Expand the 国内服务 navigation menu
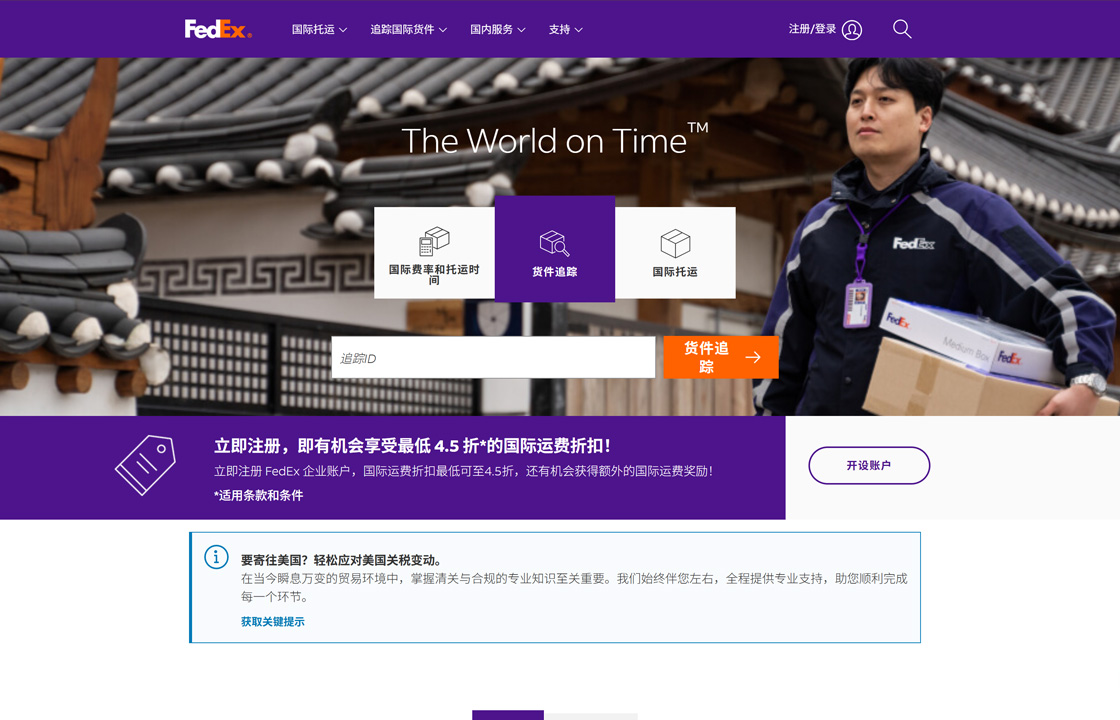The width and height of the screenshot is (1120, 720). point(498,29)
